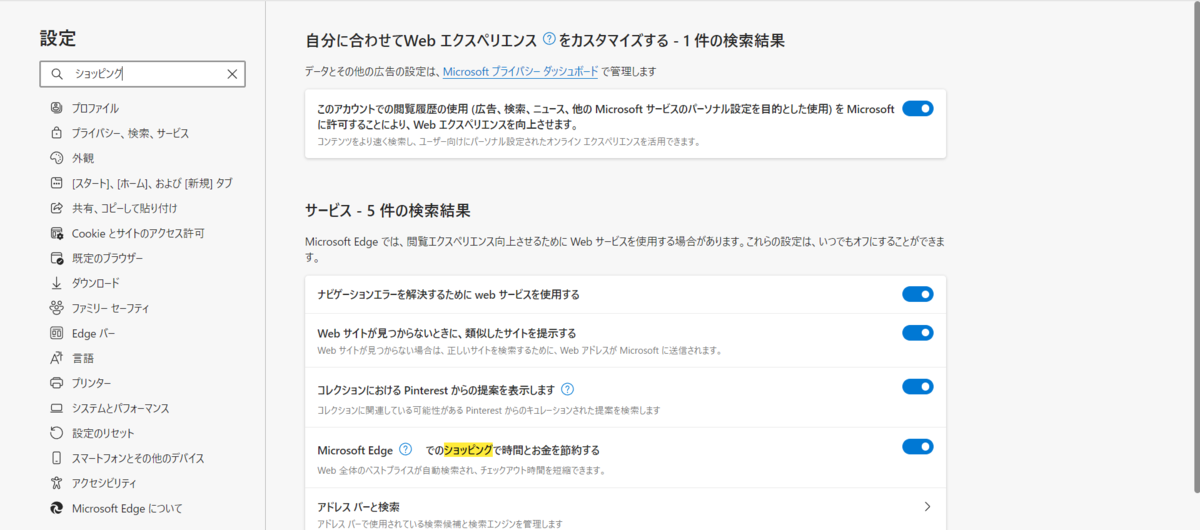Click the search magnifier icon in settings
Screen dimensions: 1200x530
coord(56,74)
